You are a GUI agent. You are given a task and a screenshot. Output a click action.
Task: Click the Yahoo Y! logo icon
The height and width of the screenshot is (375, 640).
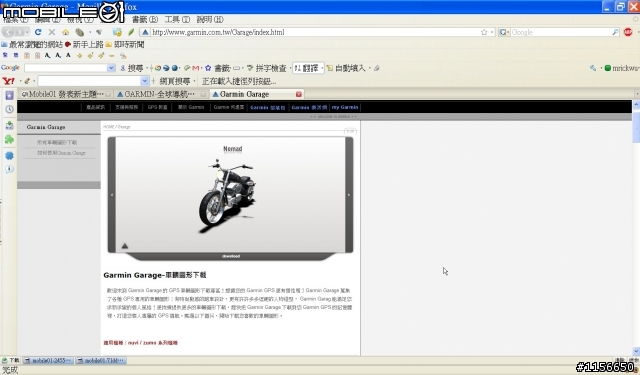[x=8, y=81]
